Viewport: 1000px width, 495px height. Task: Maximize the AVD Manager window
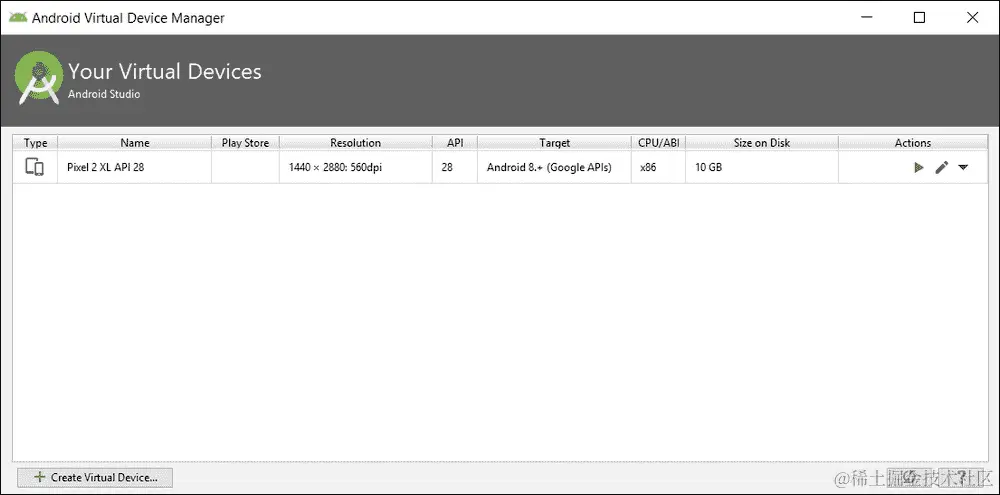919,18
